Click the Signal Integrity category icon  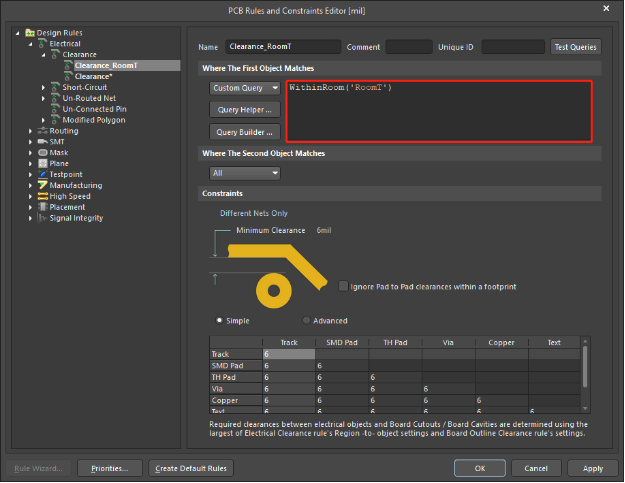[43, 218]
